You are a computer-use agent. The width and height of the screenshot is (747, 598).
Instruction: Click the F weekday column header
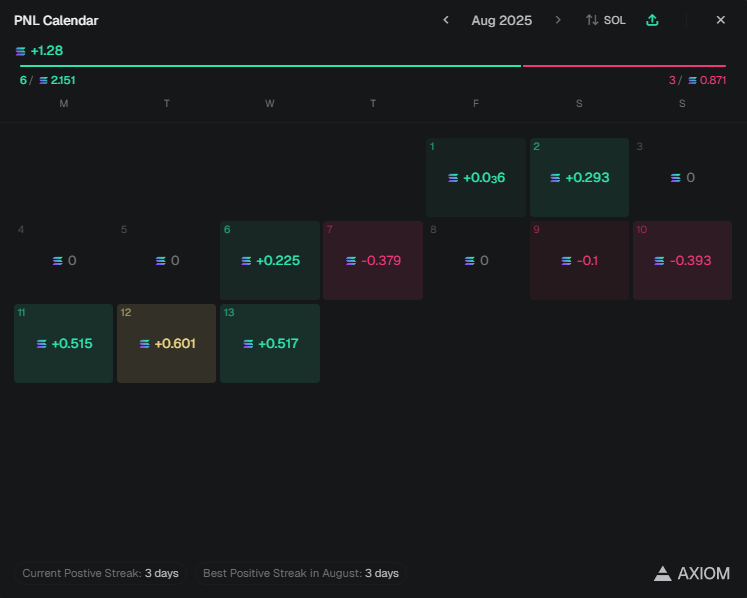[x=476, y=103]
